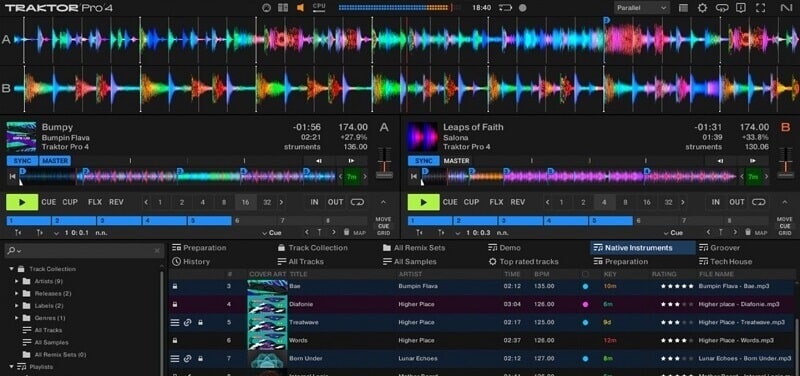Screen dimensions: 800x376
Task: Toggle MASTER on Deck A
Action: [55, 161]
